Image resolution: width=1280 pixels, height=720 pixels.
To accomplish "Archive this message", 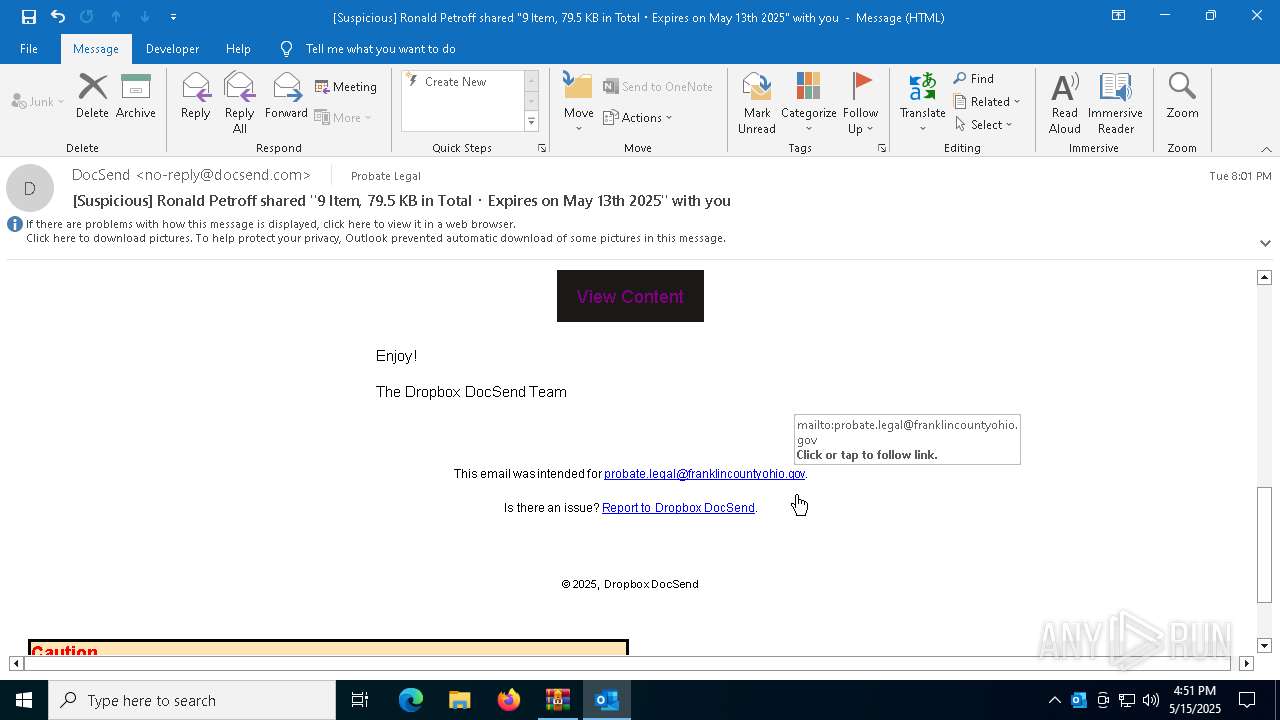I will tap(135, 97).
